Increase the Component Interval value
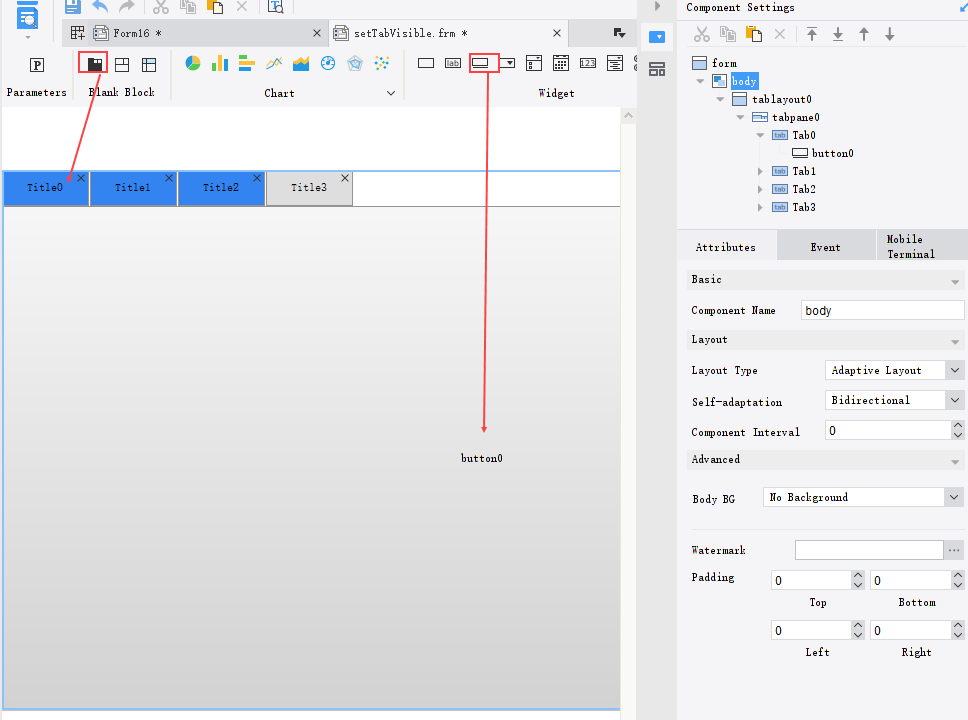Viewport: 968px width, 720px height. point(958,425)
